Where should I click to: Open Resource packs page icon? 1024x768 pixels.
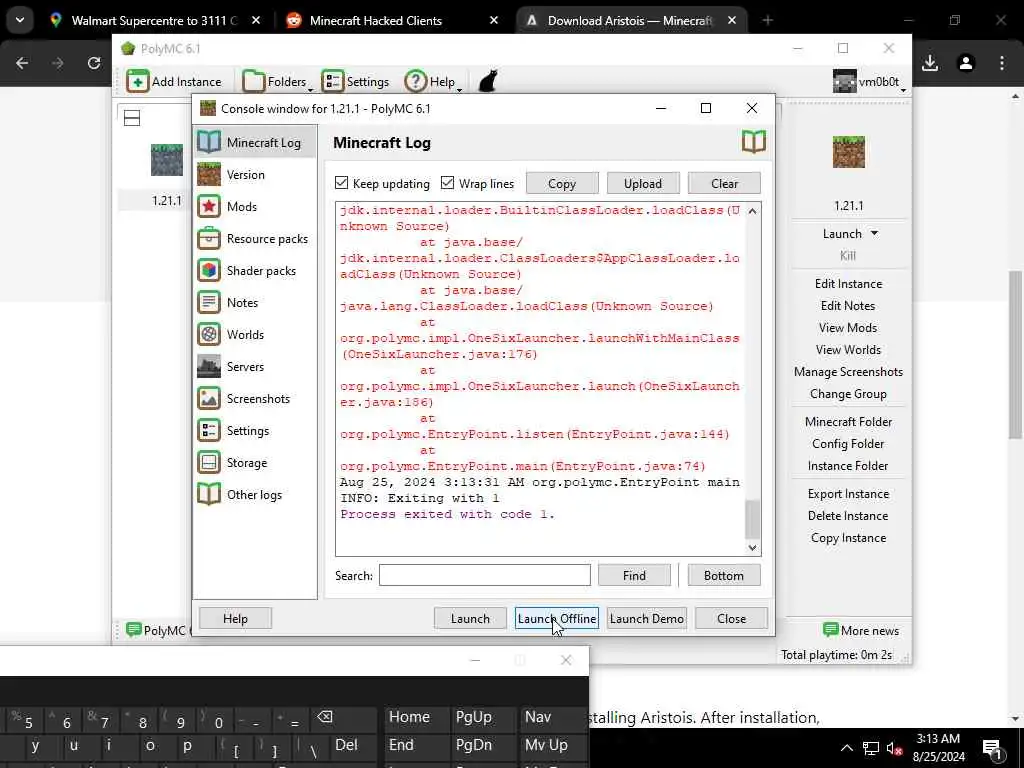coord(209,238)
